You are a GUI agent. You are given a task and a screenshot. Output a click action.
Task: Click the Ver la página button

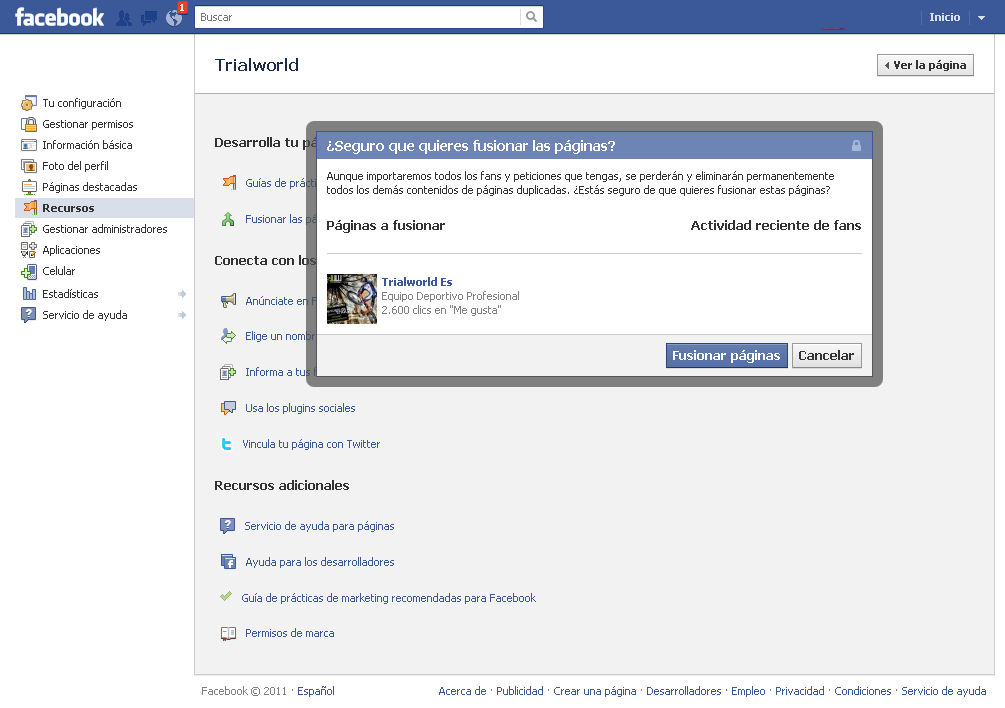tap(925, 65)
